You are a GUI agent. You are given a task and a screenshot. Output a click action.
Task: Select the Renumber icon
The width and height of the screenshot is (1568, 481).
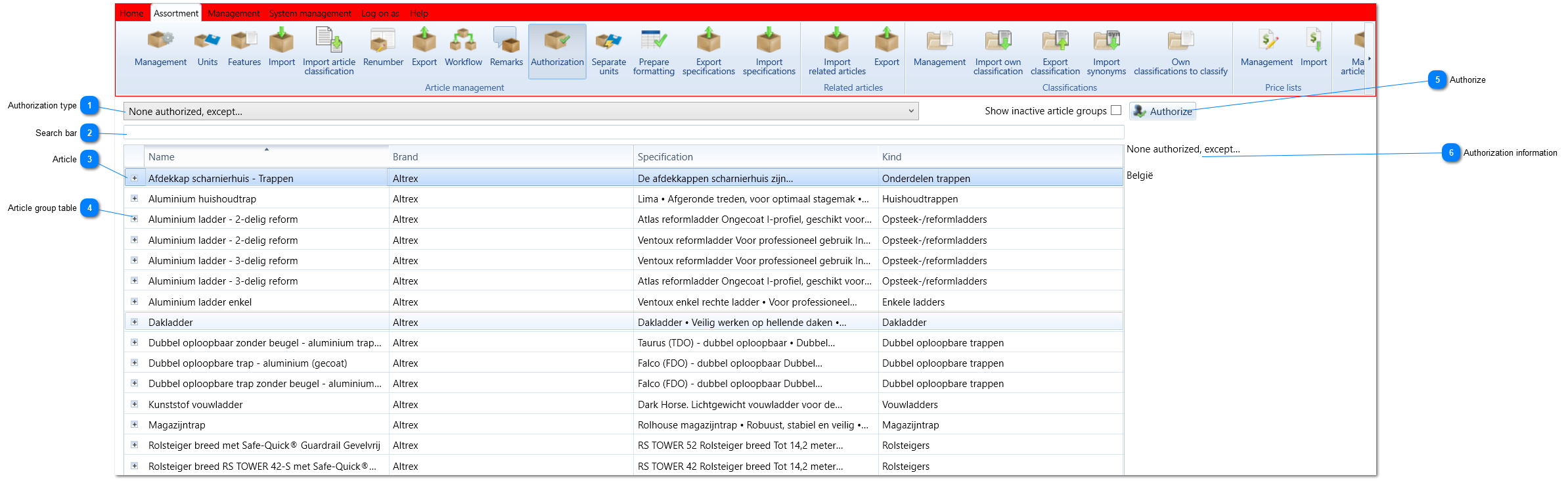click(383, 47)
